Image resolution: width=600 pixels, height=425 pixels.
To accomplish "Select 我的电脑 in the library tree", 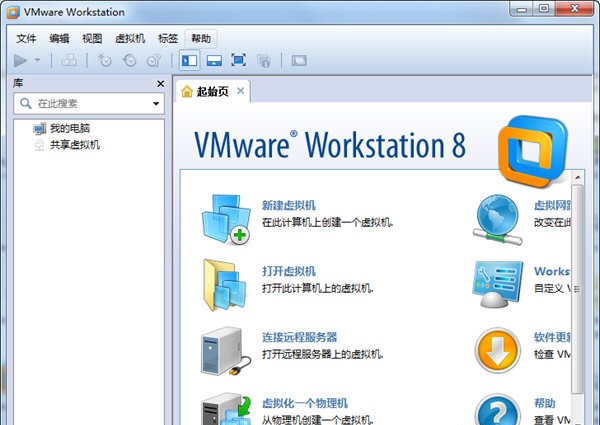I will (69, 128).
